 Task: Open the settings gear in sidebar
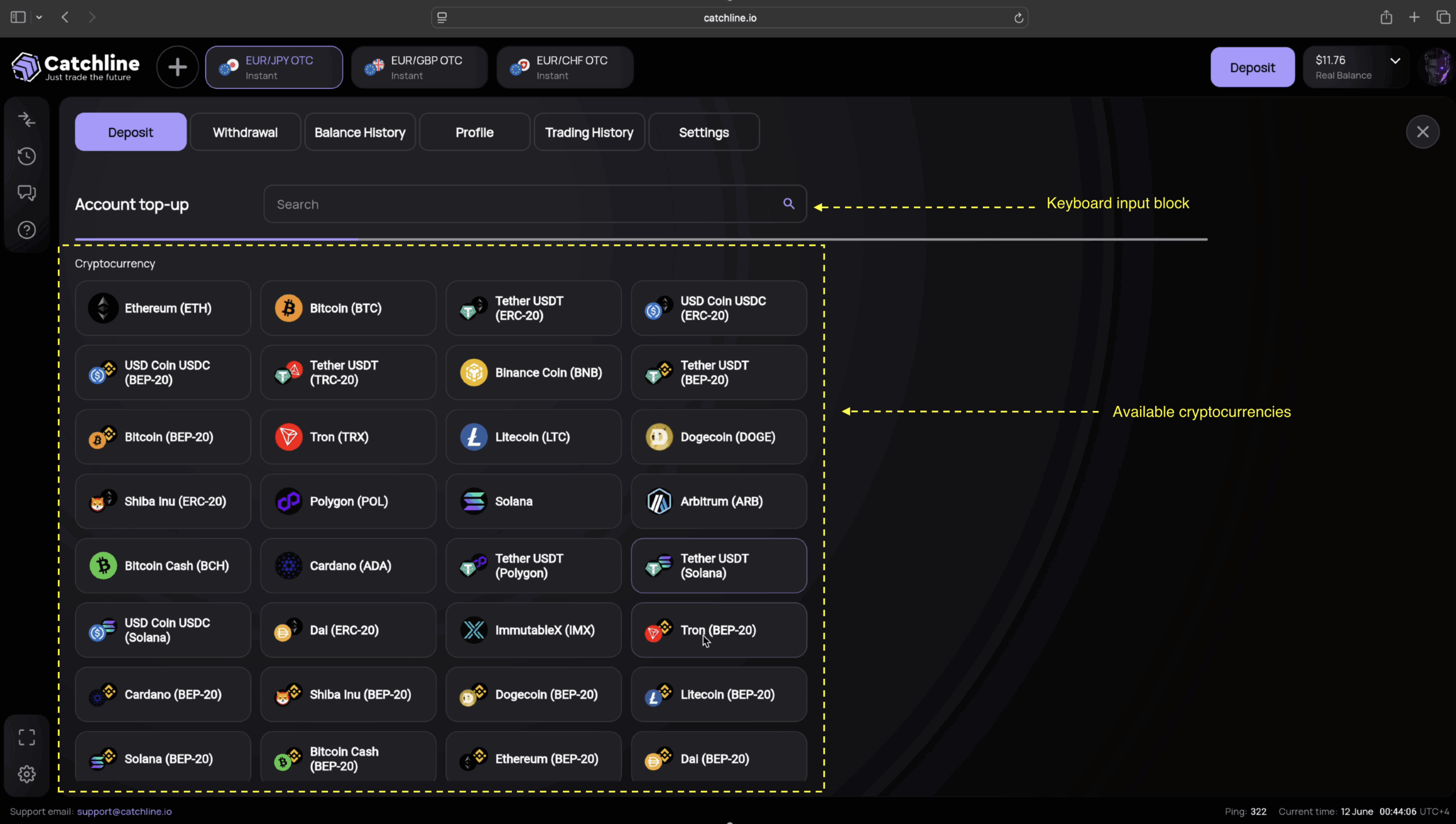pos(27,774)
